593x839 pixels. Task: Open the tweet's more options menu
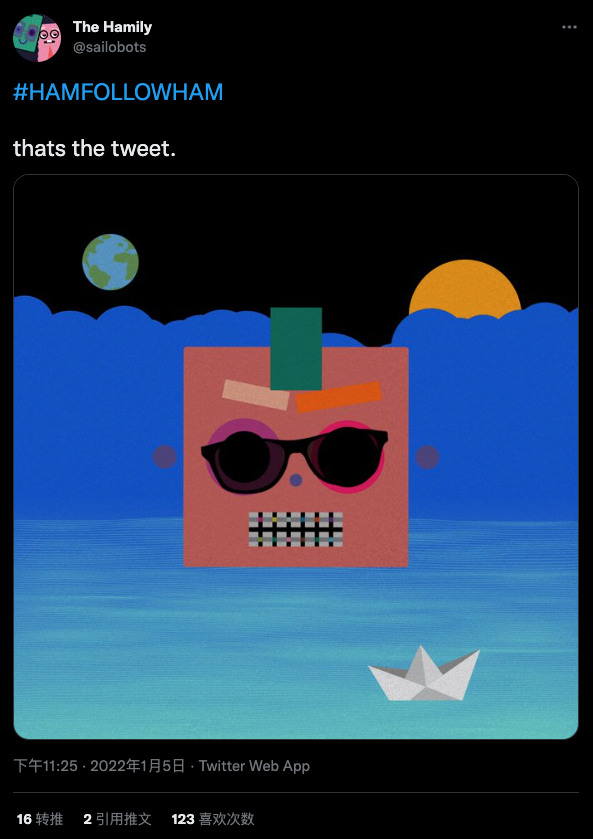point(569,27)
